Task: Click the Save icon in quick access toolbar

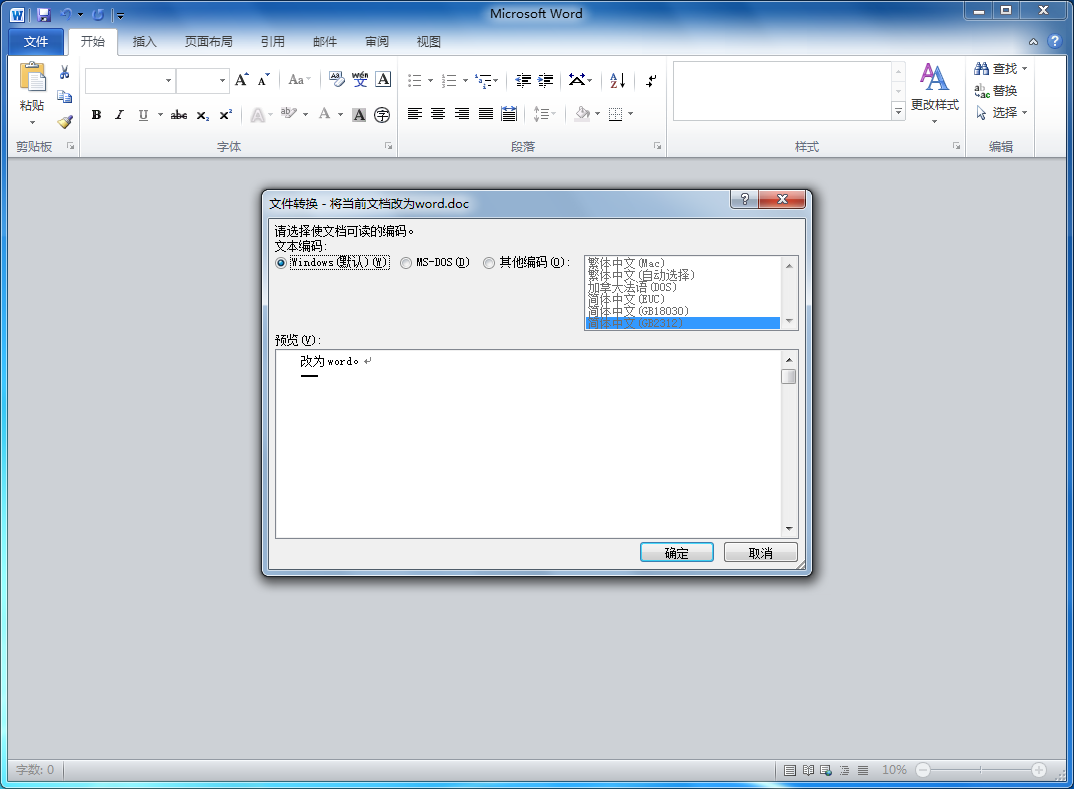Action: pos(44,14)
